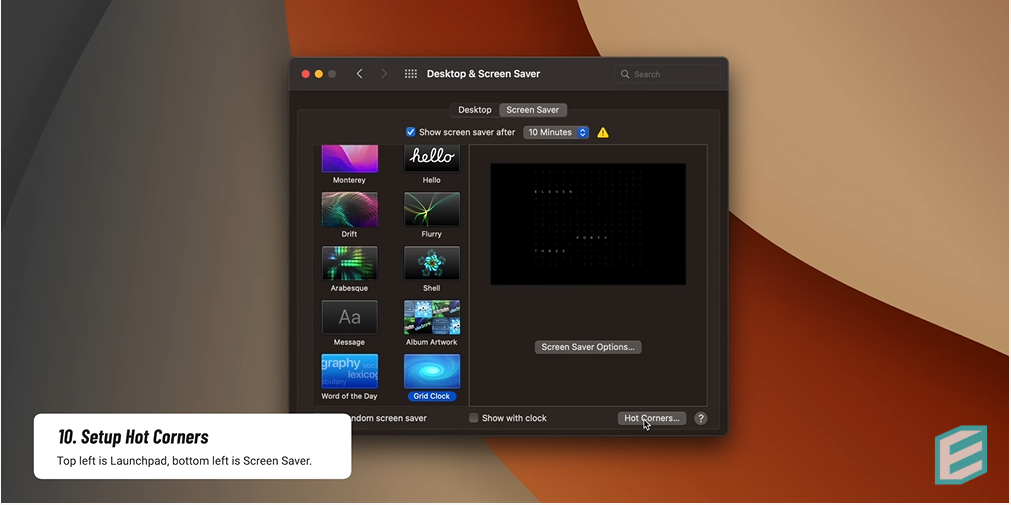This screenshot has width=1011, height=505.
Task: Open the all-preferences grid icon
Action: 411,74
